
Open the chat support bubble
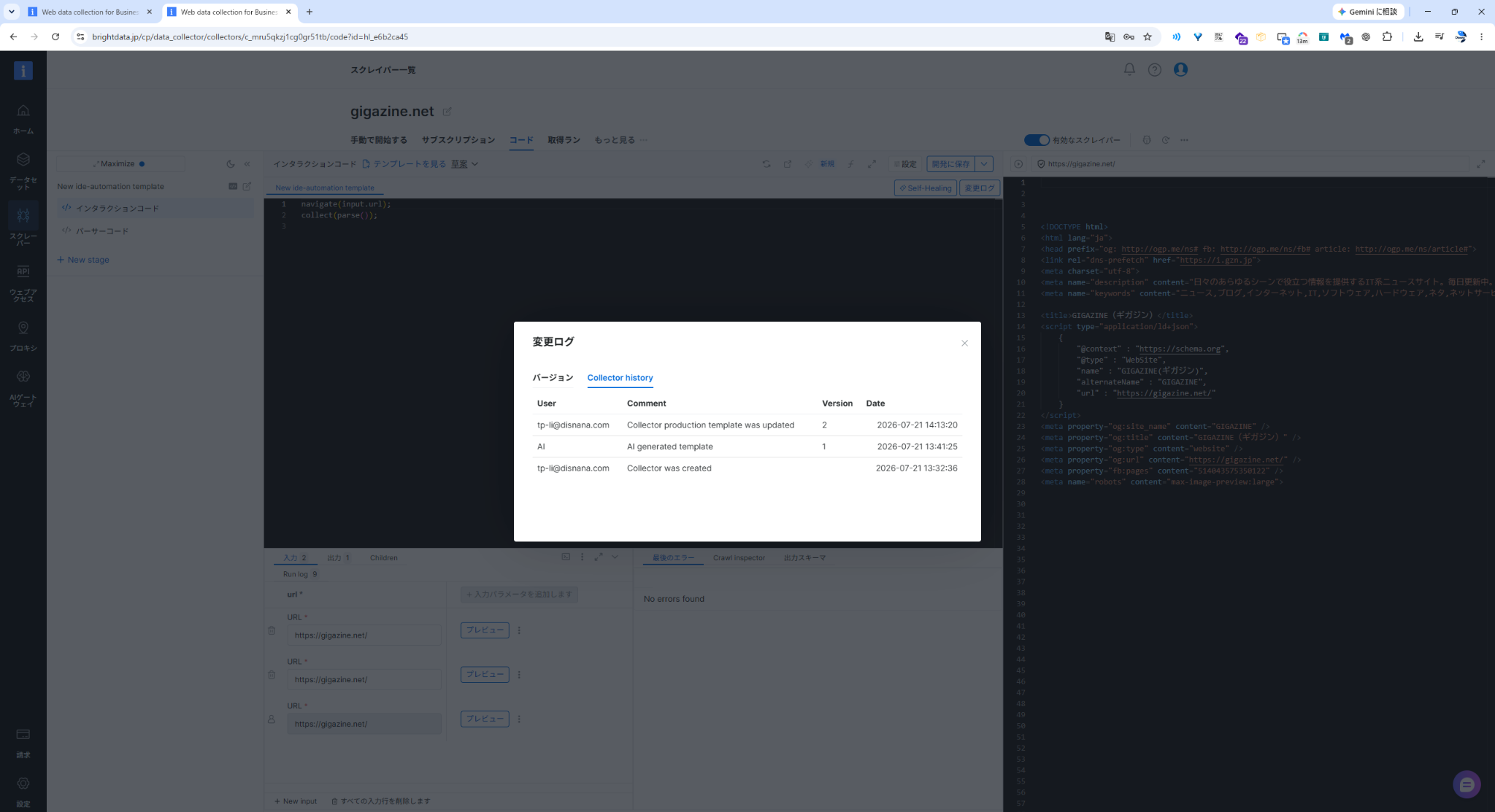point(1467,785)
